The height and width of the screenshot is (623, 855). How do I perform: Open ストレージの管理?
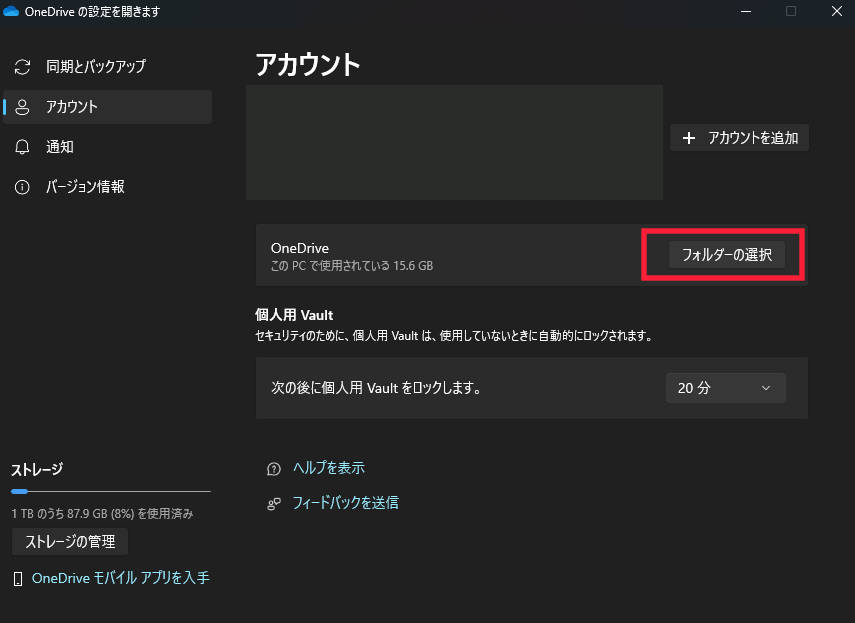pyautogui.click(x=70, y=541)
